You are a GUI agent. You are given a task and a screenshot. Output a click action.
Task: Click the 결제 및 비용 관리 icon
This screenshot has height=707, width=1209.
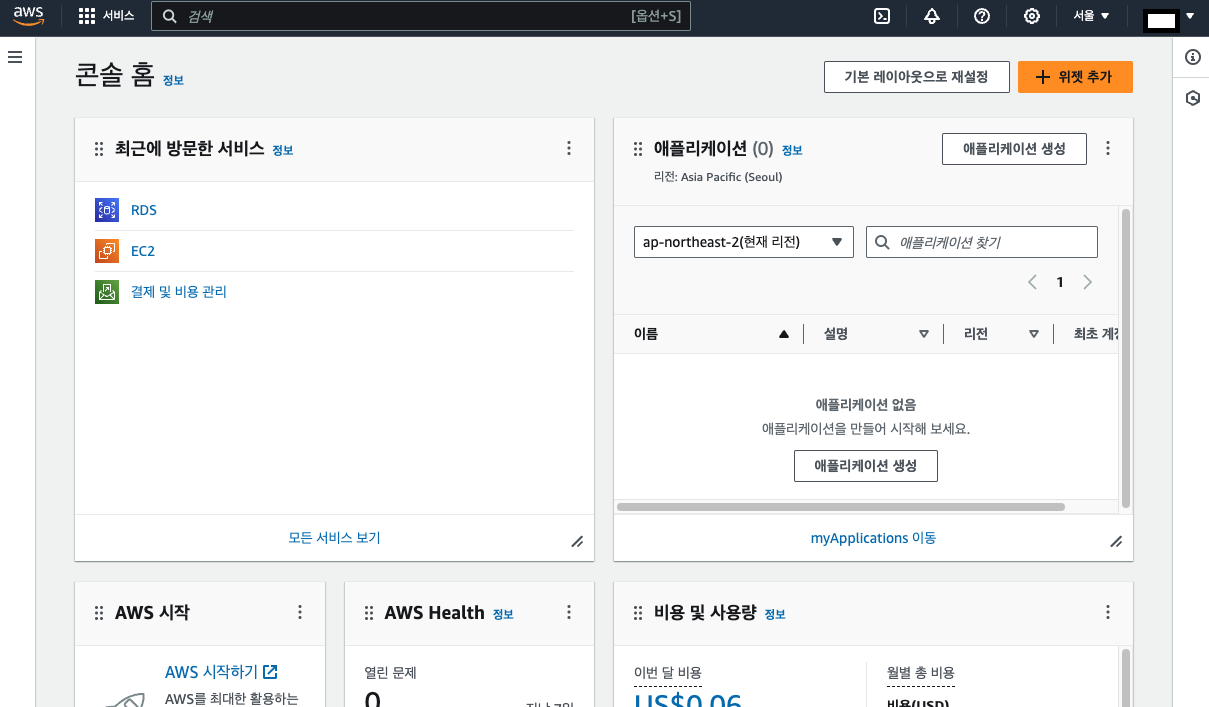[x=107, y=292]
